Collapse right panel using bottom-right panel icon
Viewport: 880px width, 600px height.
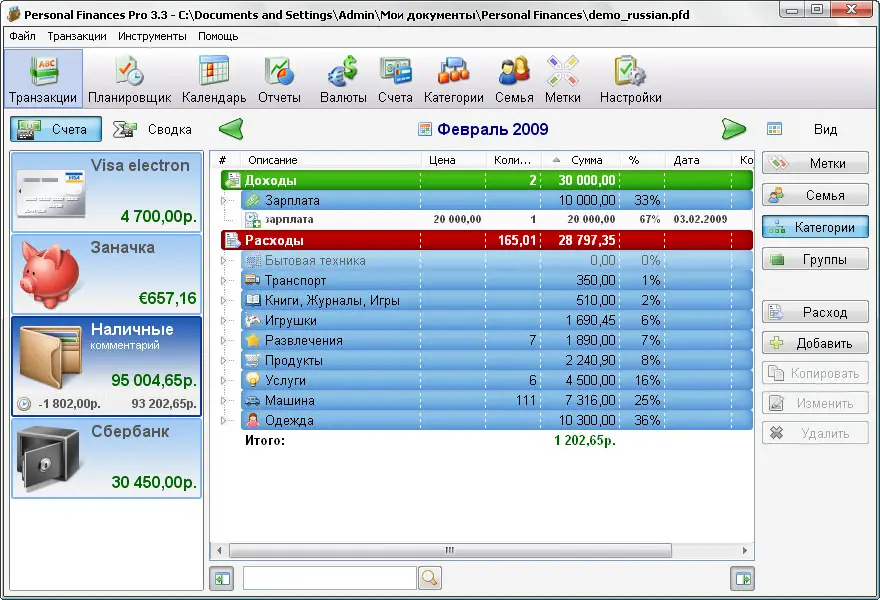click(742, 578)
